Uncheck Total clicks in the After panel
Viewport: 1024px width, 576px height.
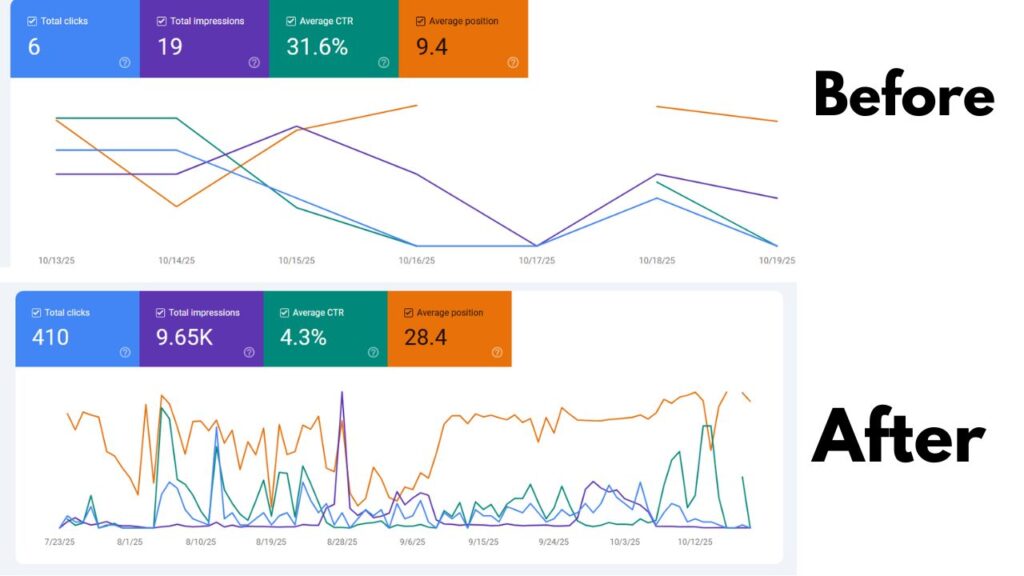[34, 313]
